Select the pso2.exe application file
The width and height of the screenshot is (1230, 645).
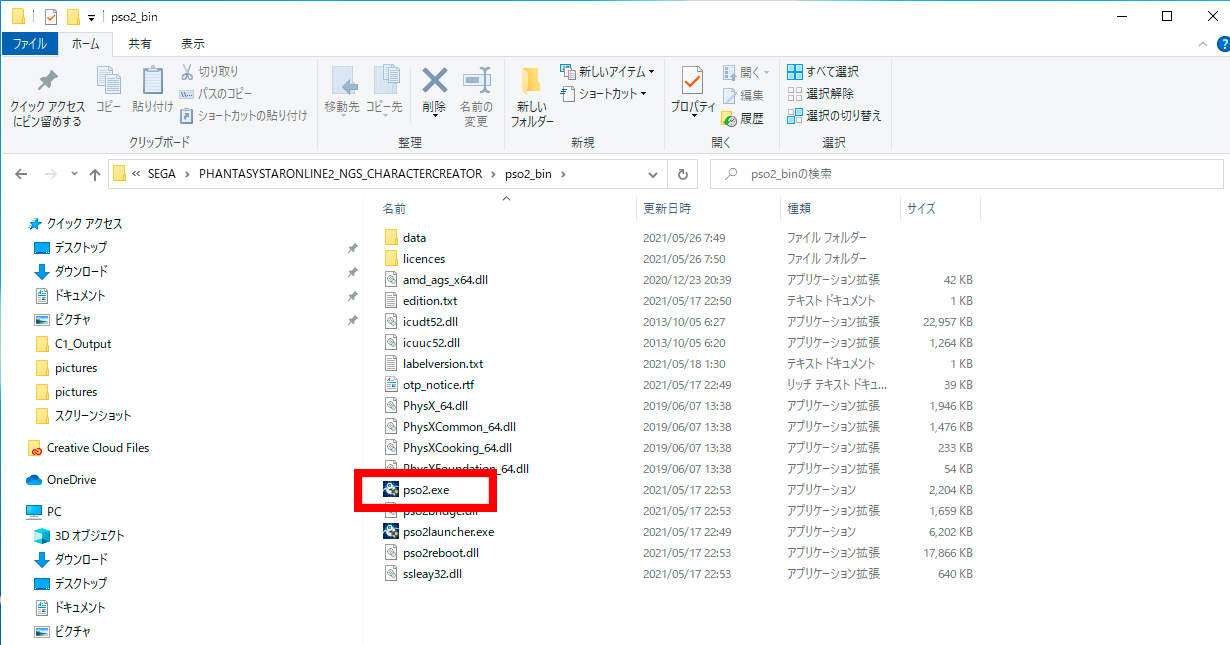click(426, 490)
